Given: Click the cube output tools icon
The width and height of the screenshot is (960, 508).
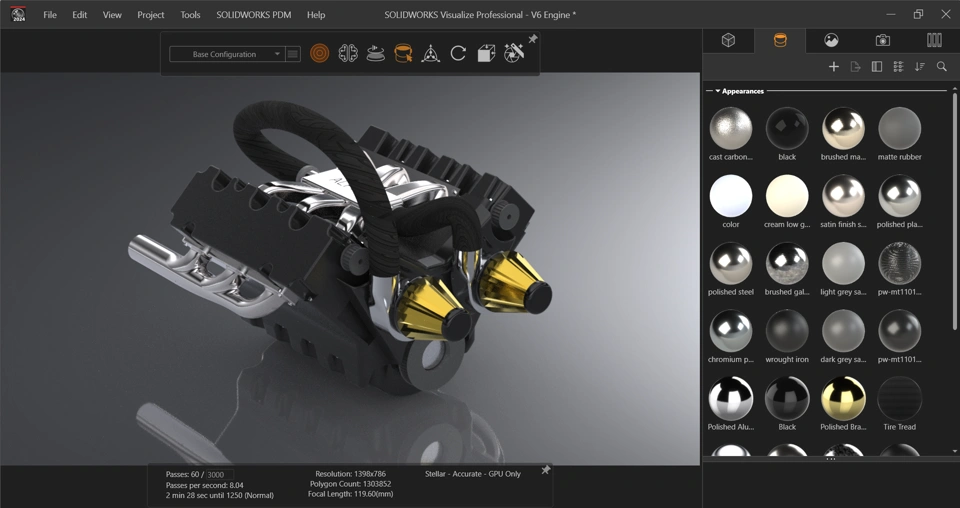Looking at the screenshot, I should [x=486, y=53].
